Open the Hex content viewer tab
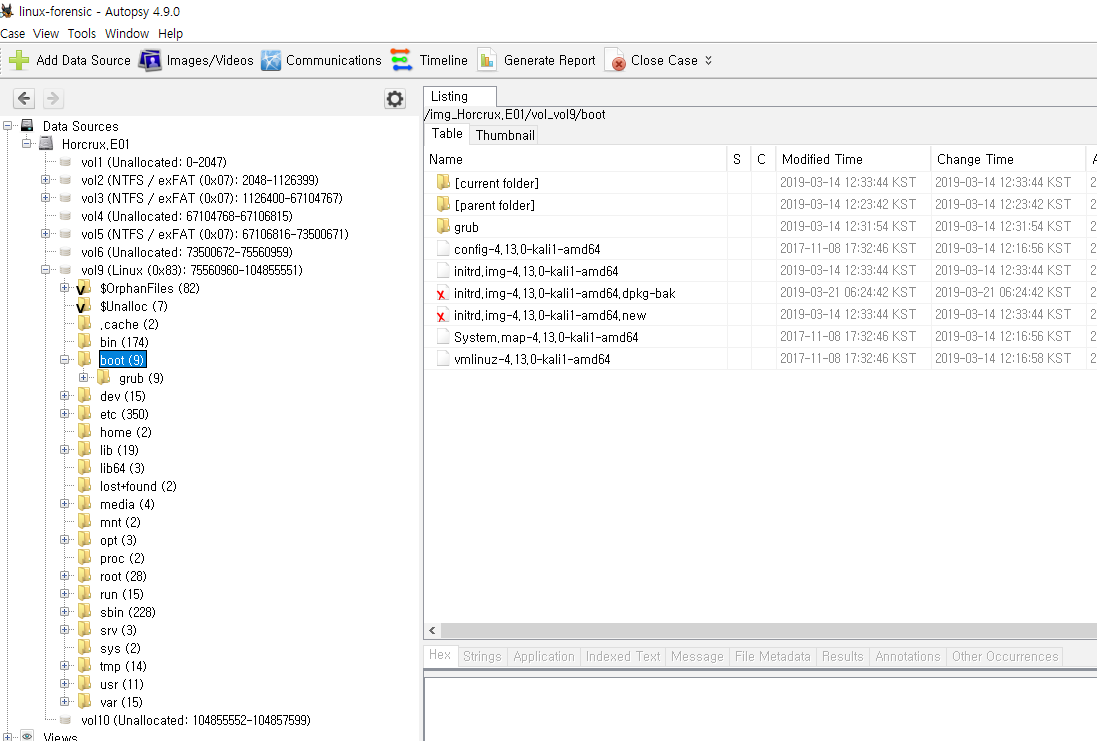 [x=440, y=655]
